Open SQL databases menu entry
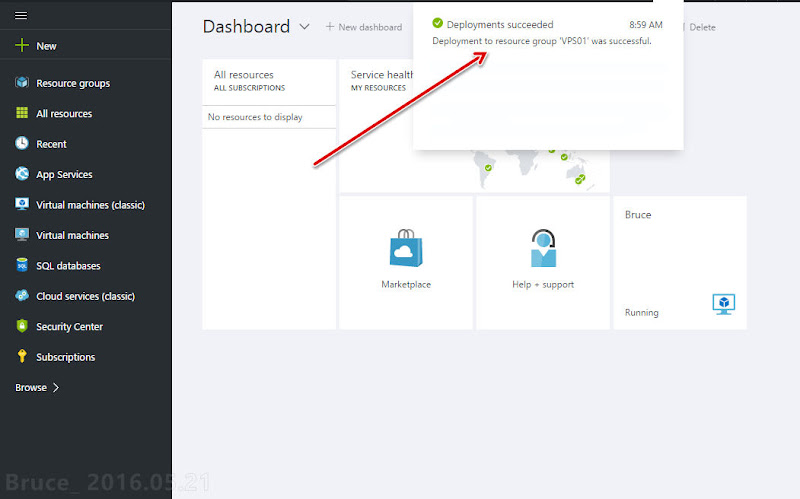800x499 pixels. (x=68, y=266)
